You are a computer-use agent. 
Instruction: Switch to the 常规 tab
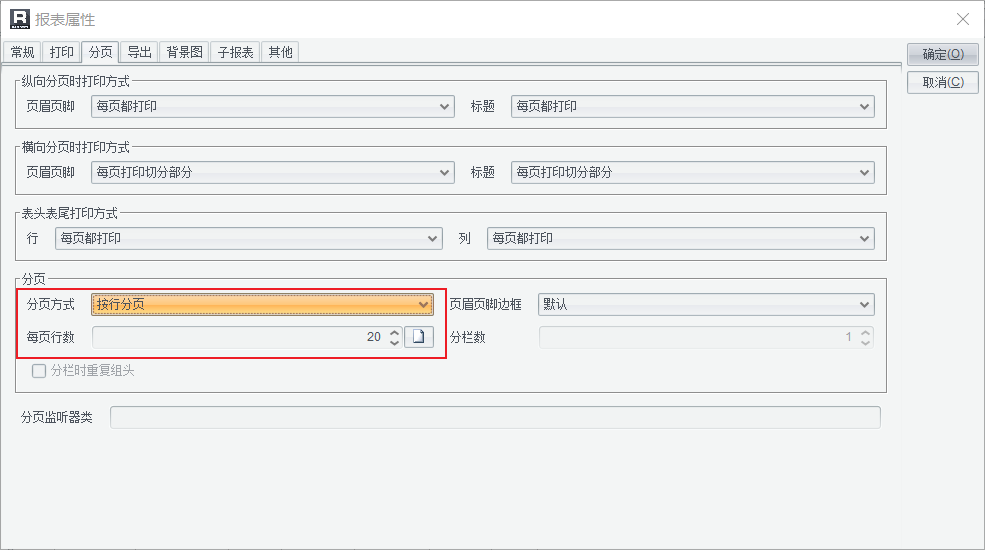(23, 52)
